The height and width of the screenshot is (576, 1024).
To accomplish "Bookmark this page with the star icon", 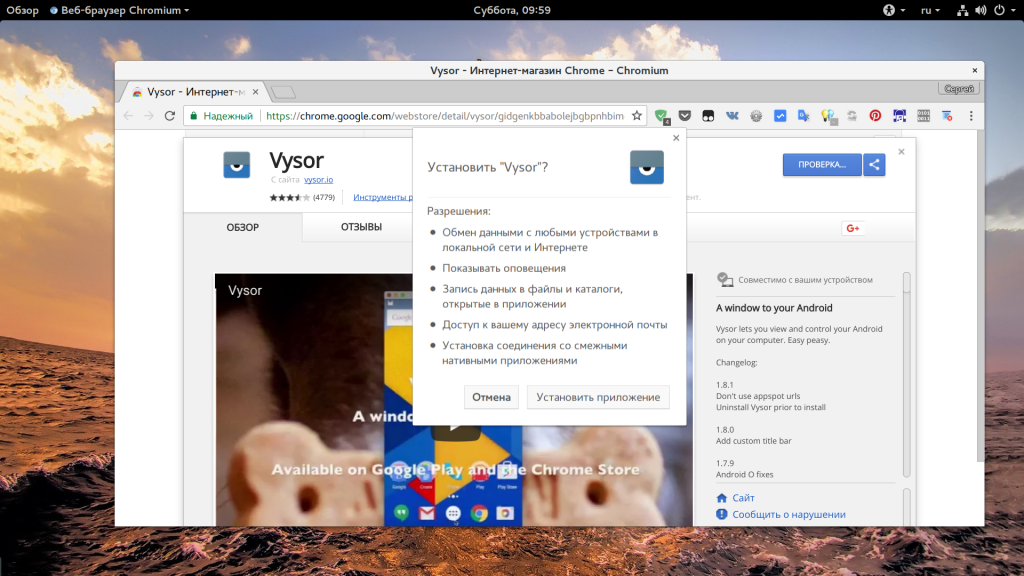I will coord(637,116).
